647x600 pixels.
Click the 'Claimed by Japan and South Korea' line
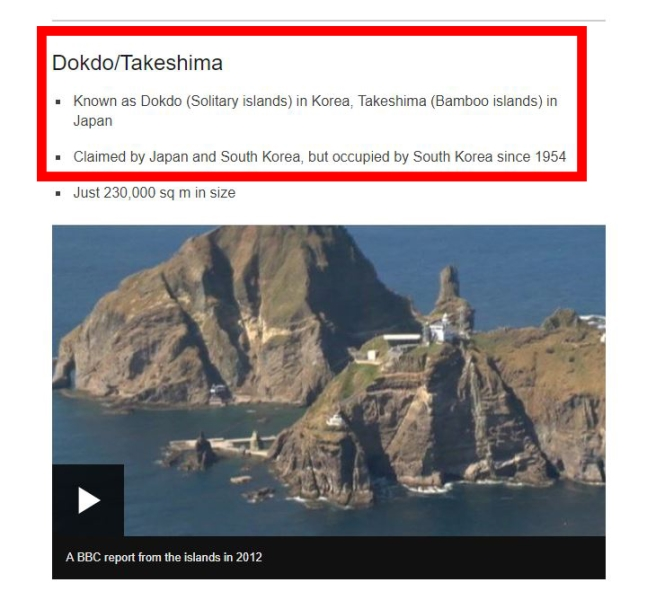click(x=319, y=157)
